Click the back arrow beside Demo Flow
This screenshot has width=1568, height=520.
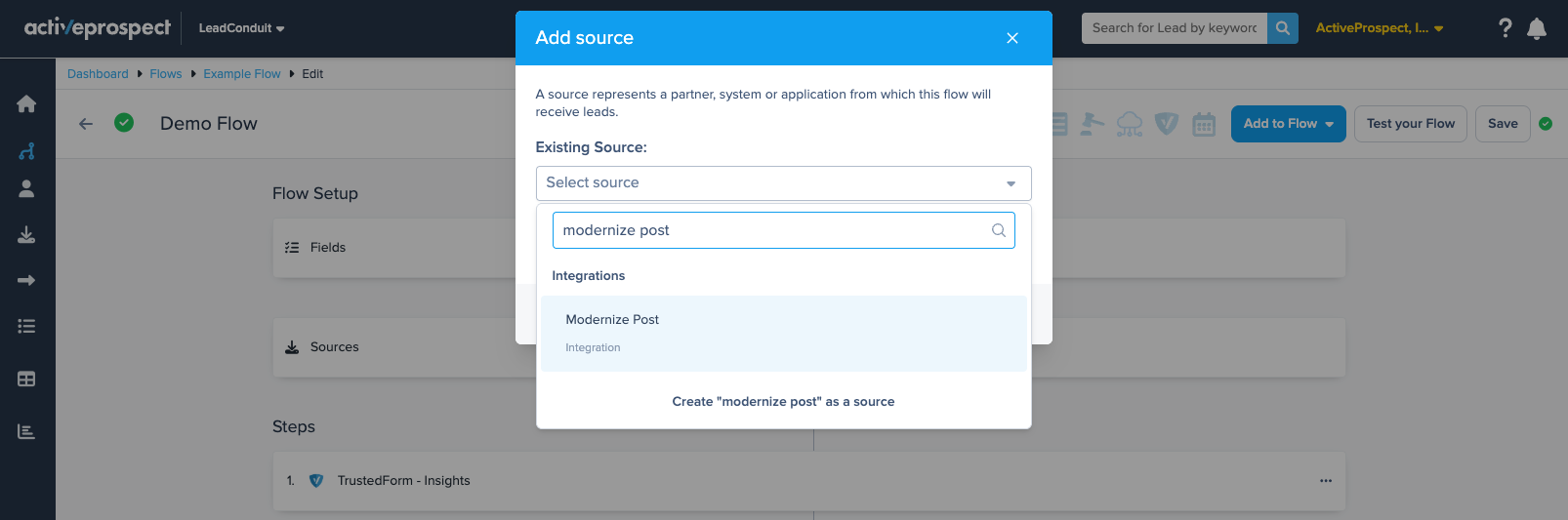click(86, 124)
